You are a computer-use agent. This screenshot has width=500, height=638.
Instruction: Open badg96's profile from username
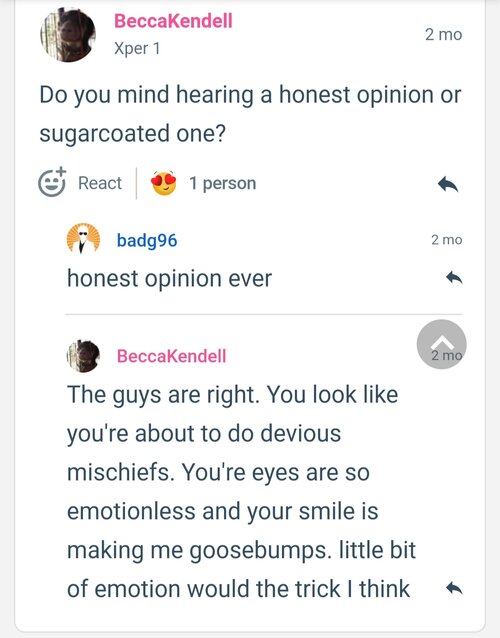pos(147,240)
